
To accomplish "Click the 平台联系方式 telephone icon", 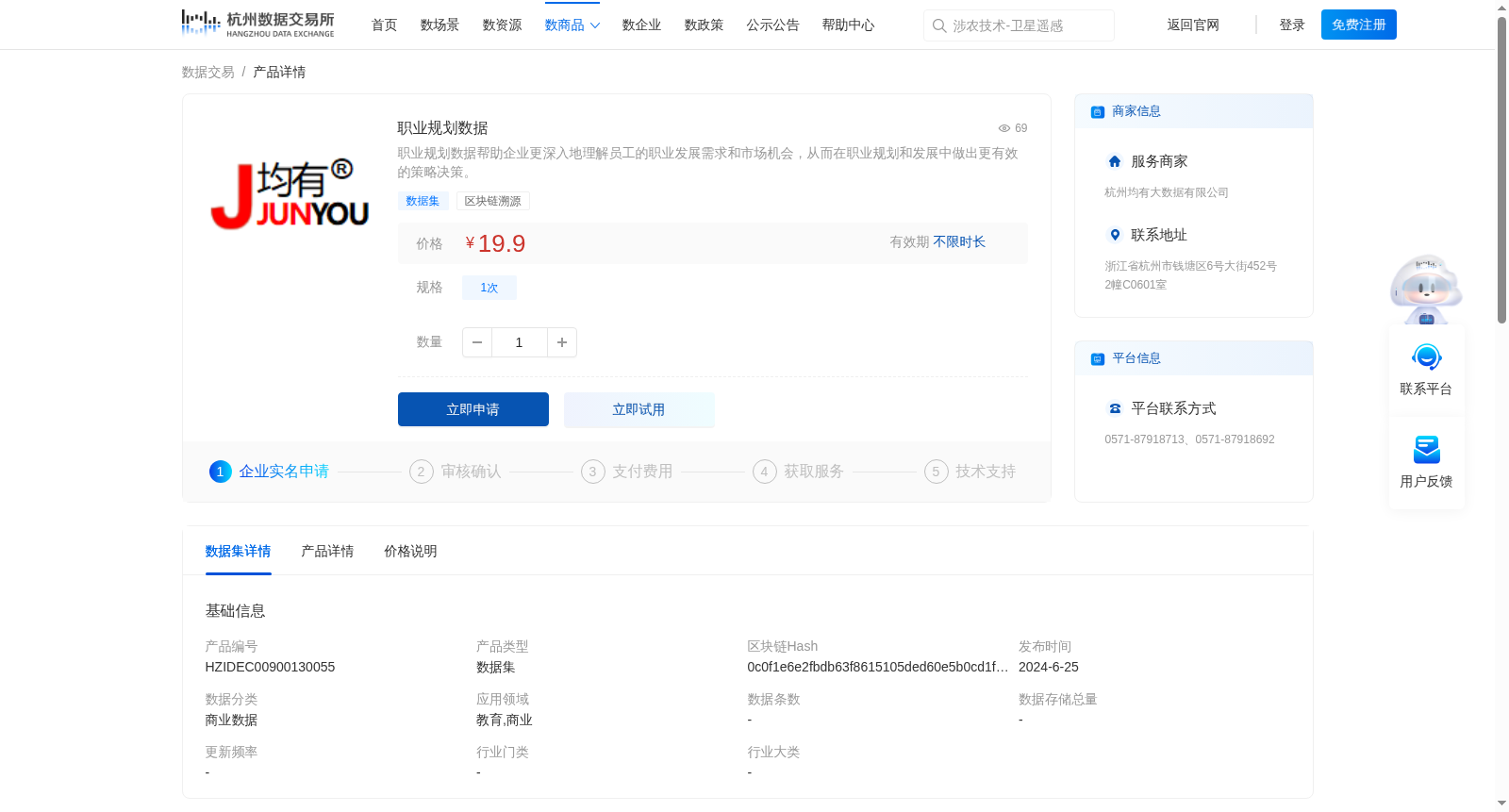I will click(x=1115, y=408).
